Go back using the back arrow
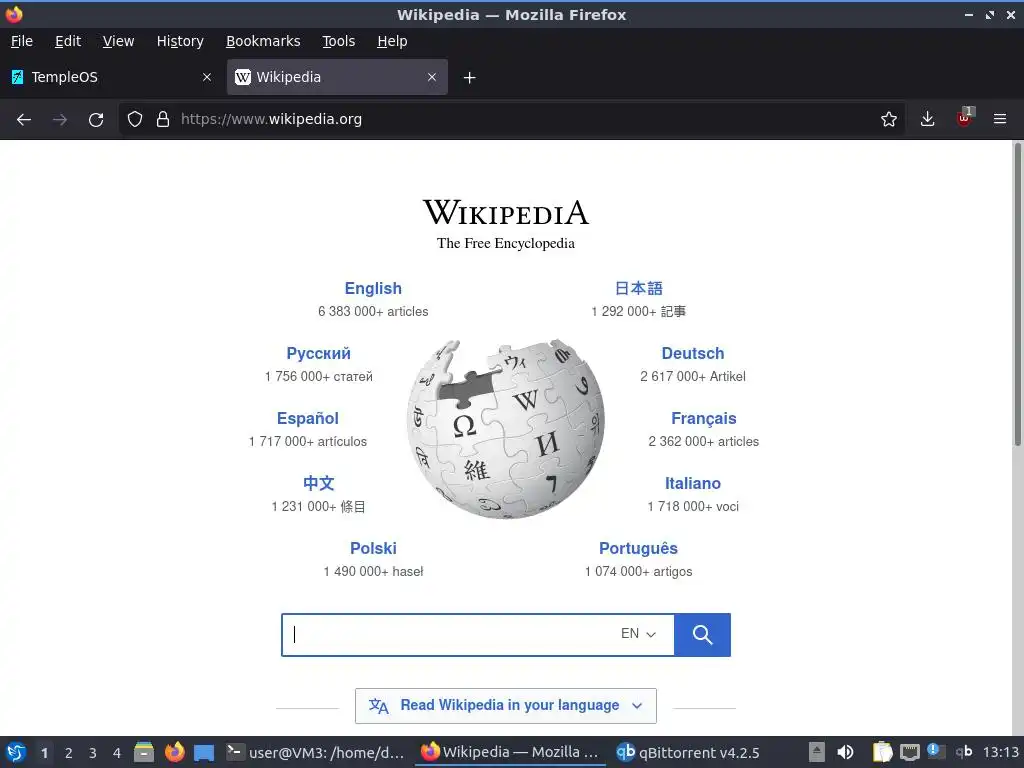 click(x=24, y=120)
